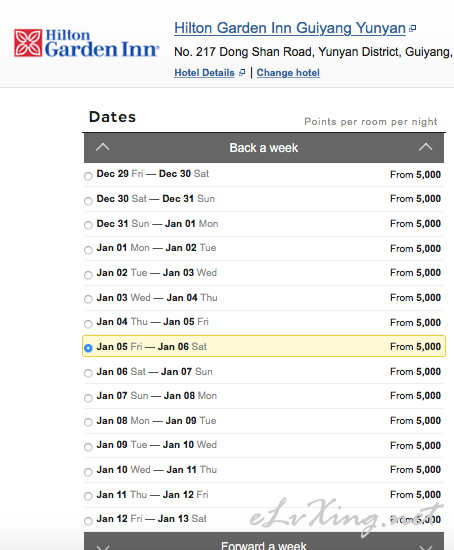The image size is (454, 550).
Task: Click external link icon beside Hotel Details
Action: (242, 73)
